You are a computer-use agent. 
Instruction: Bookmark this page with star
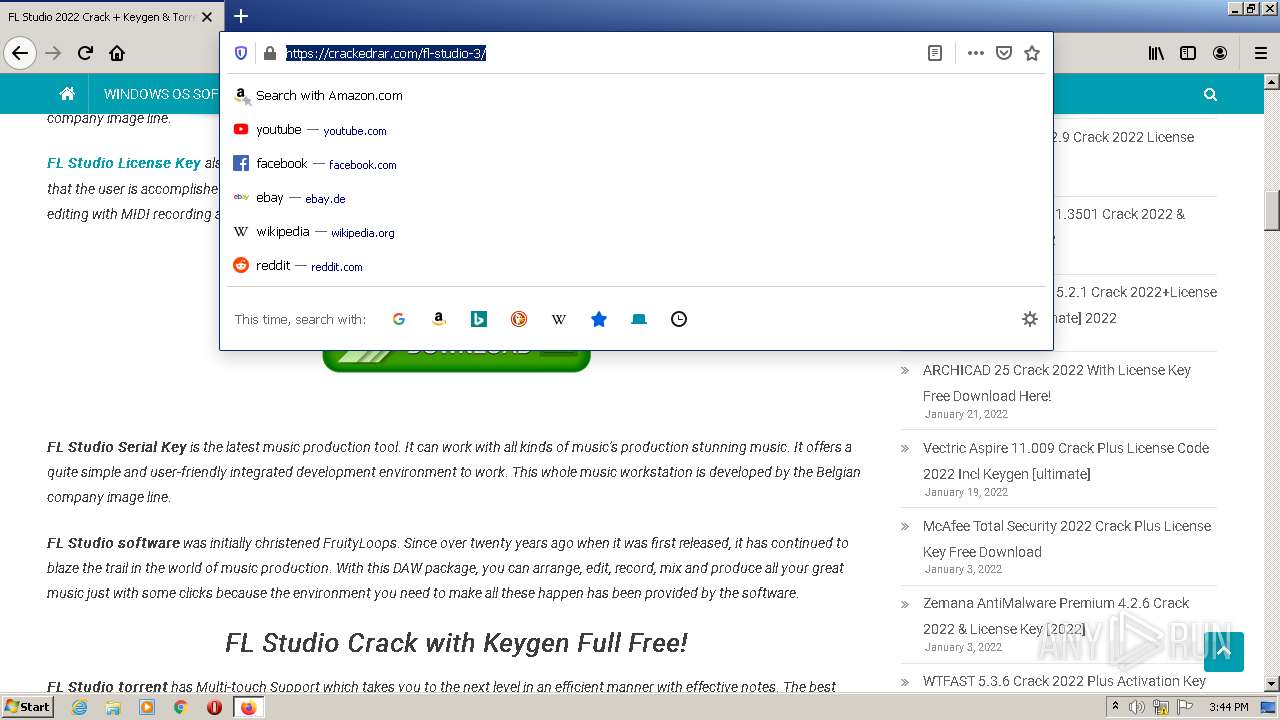(x=1032, y=53)
